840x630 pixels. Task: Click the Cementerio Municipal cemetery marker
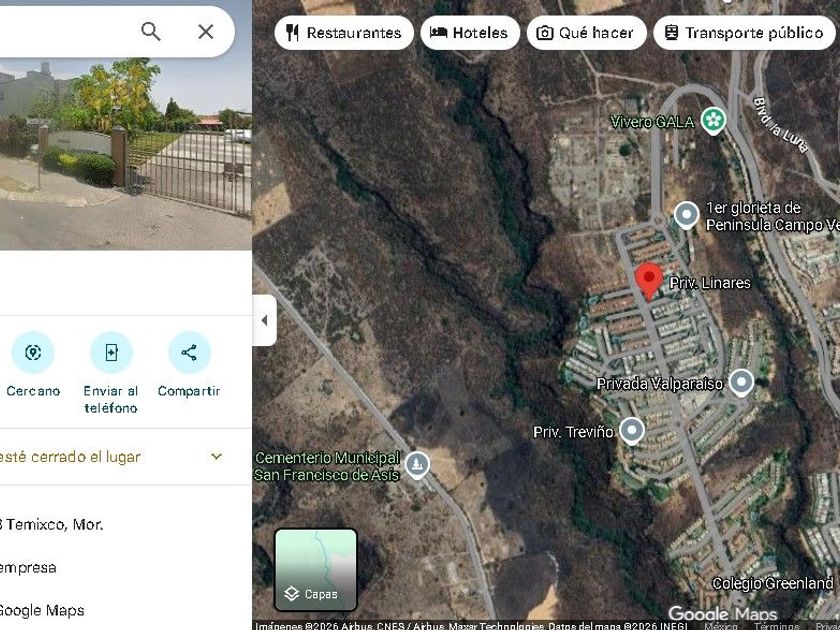tap(417, 465)
